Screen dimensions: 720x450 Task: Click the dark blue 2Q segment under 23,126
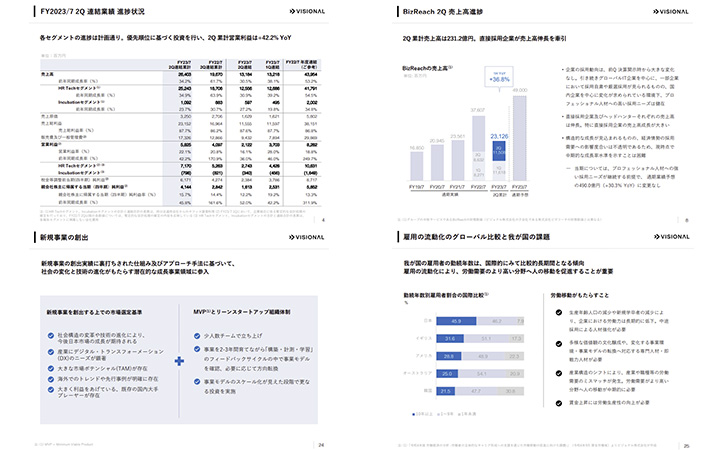499,151
